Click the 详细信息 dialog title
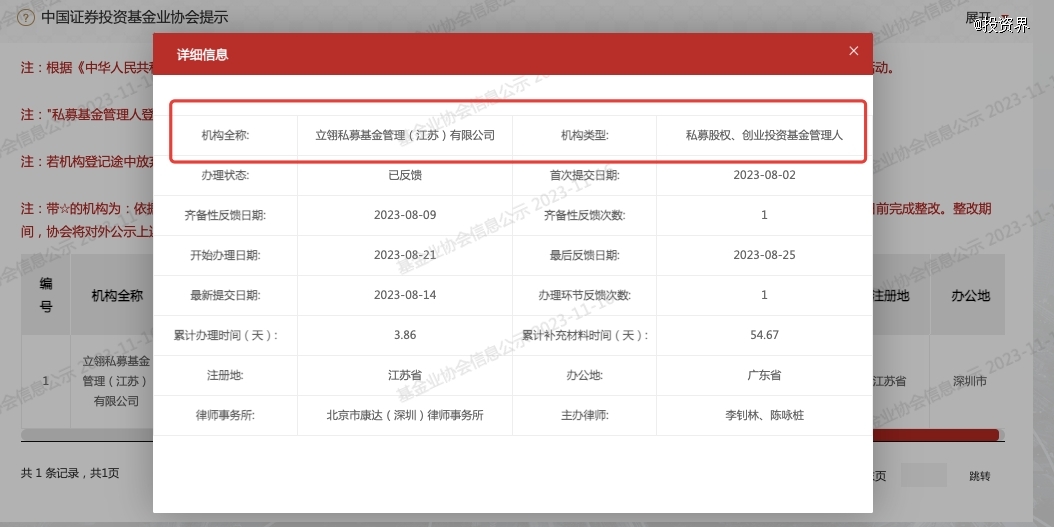Screen dimensions: 1054x527 [202, 54]
